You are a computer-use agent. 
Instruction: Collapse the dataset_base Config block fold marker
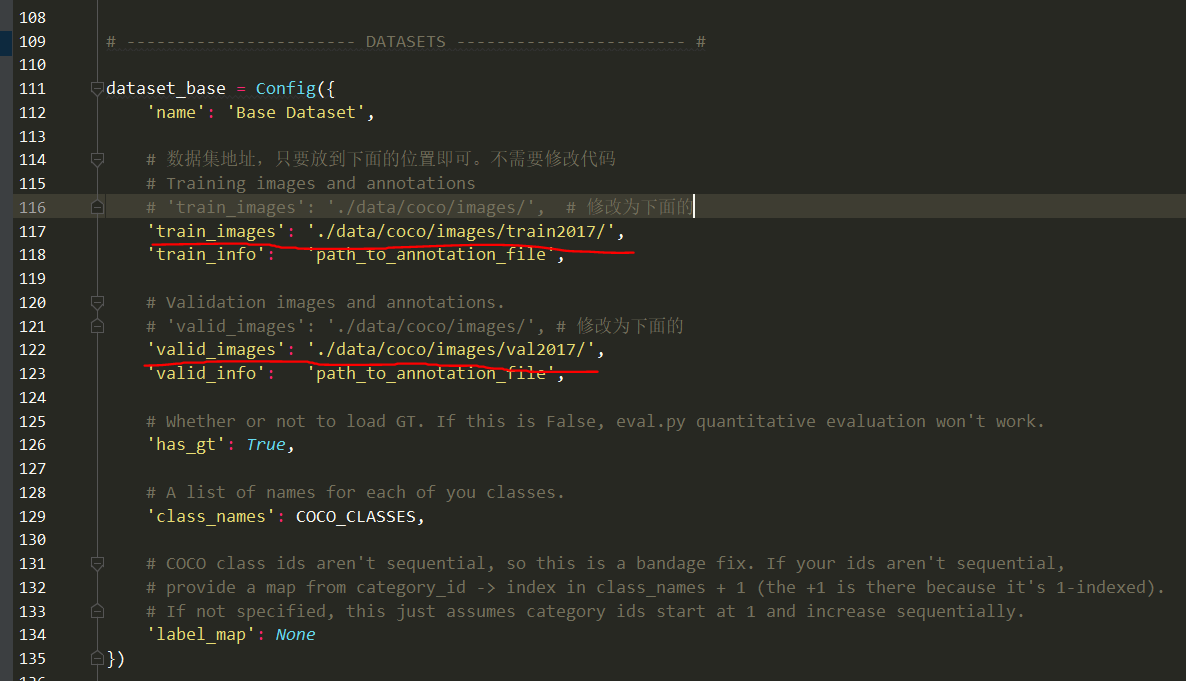[x=97, y=89]
